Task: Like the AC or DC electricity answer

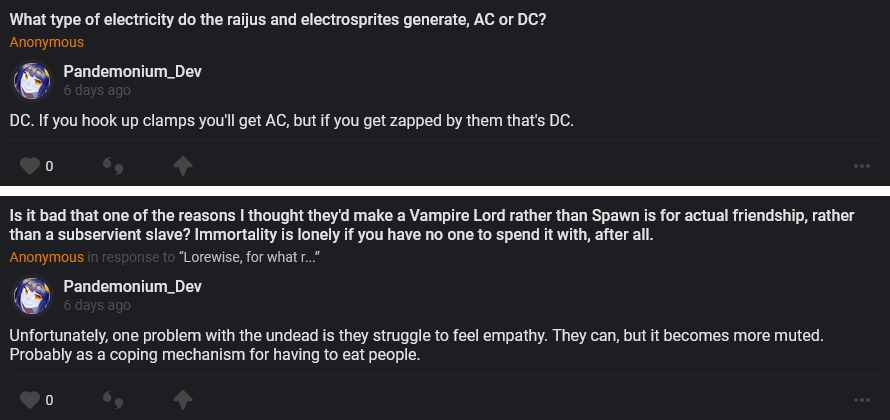Action: pos(30,166)
